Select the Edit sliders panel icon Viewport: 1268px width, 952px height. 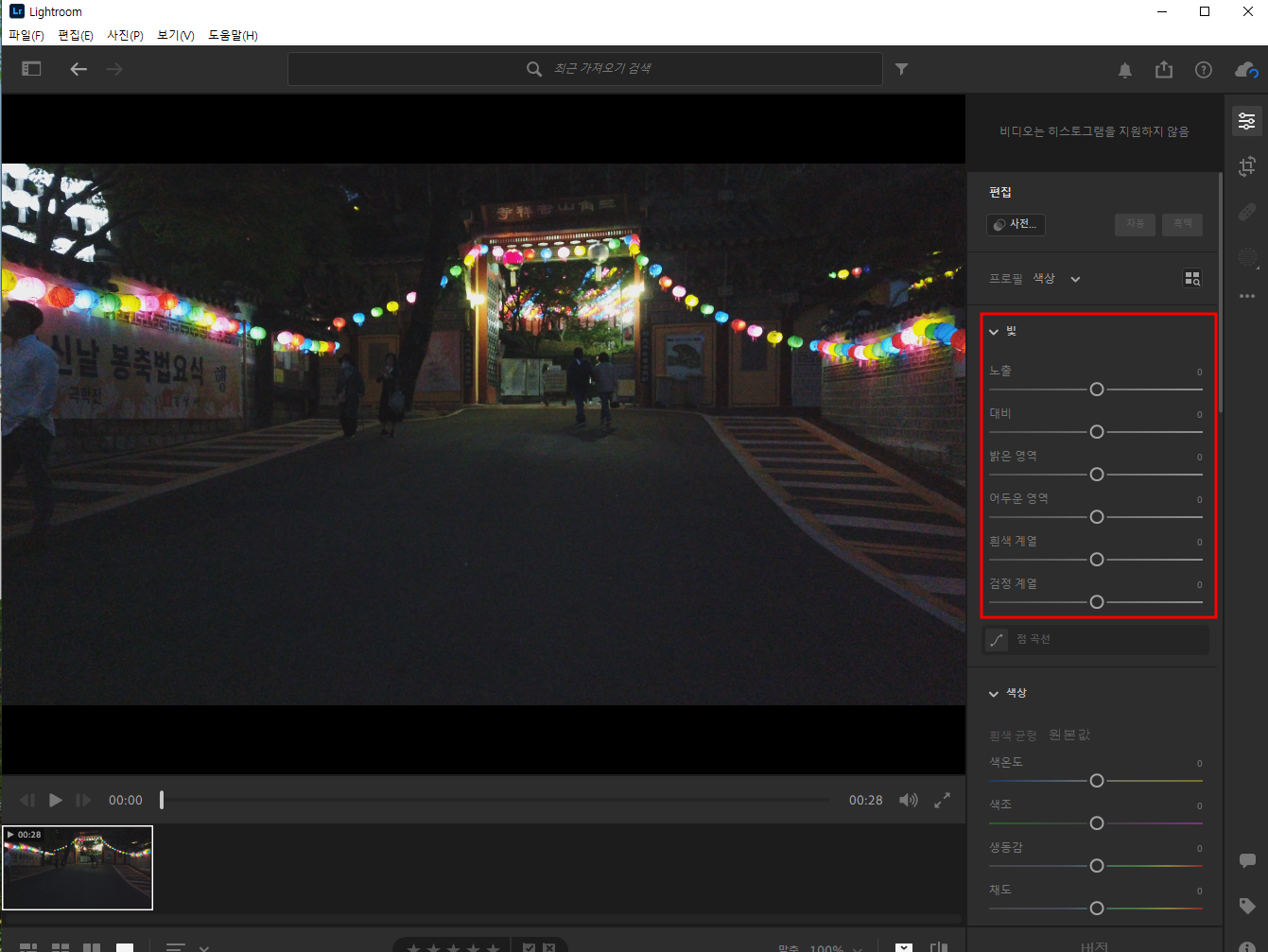tap(1247, 121)
